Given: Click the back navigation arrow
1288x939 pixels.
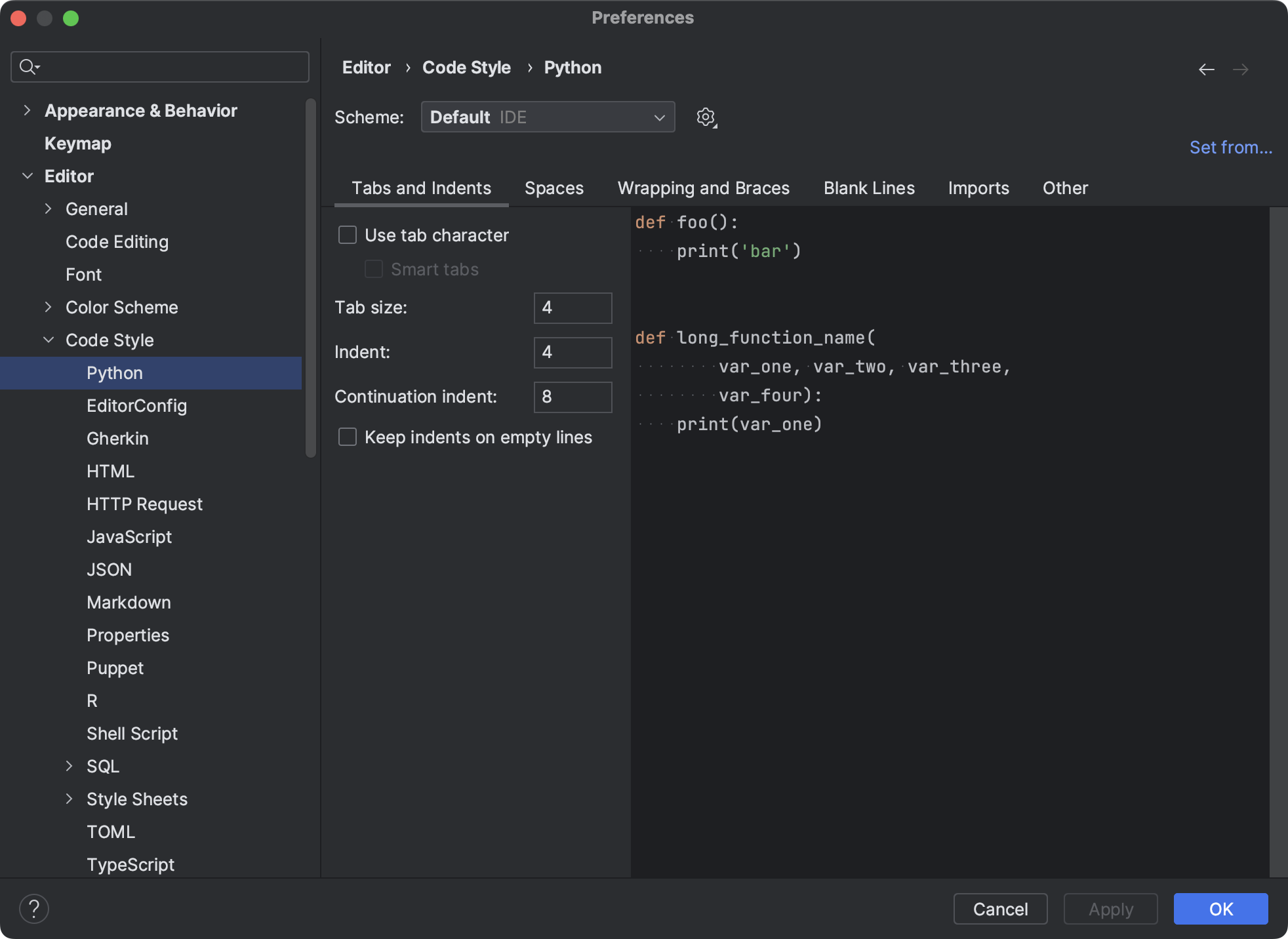Looking at the screenshot, I should click(1207, 69).
